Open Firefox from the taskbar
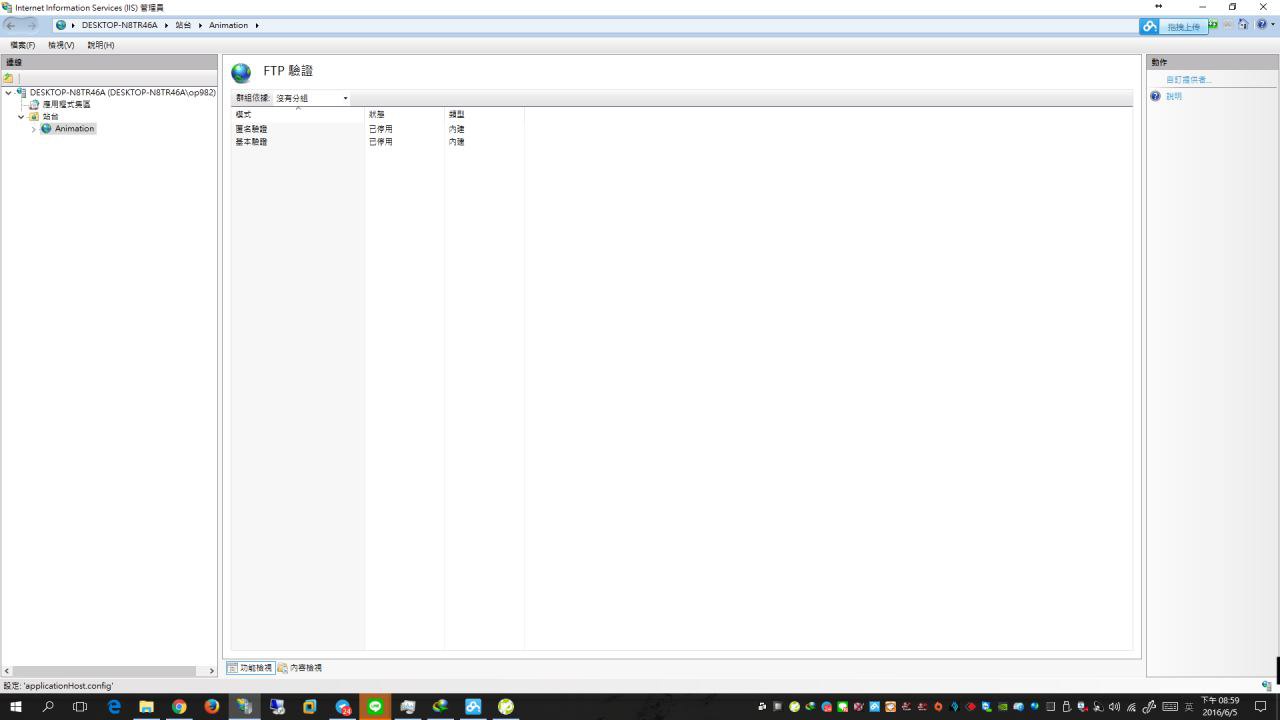This screenshot has width=1280, height=720. tap(212, 707)
